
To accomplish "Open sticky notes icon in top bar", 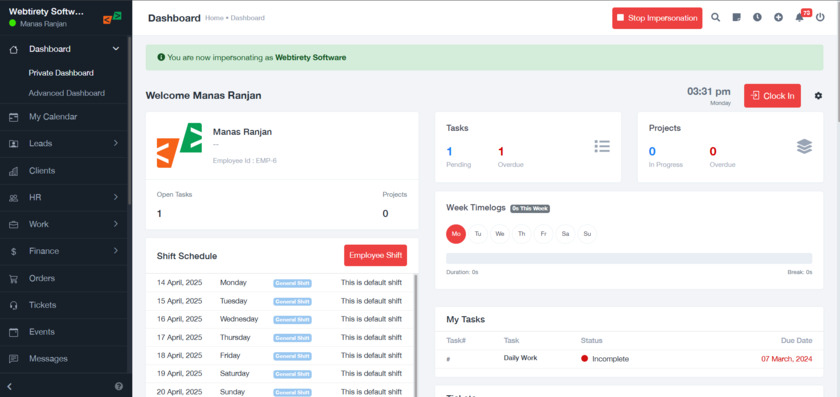I will click(736, 18).
